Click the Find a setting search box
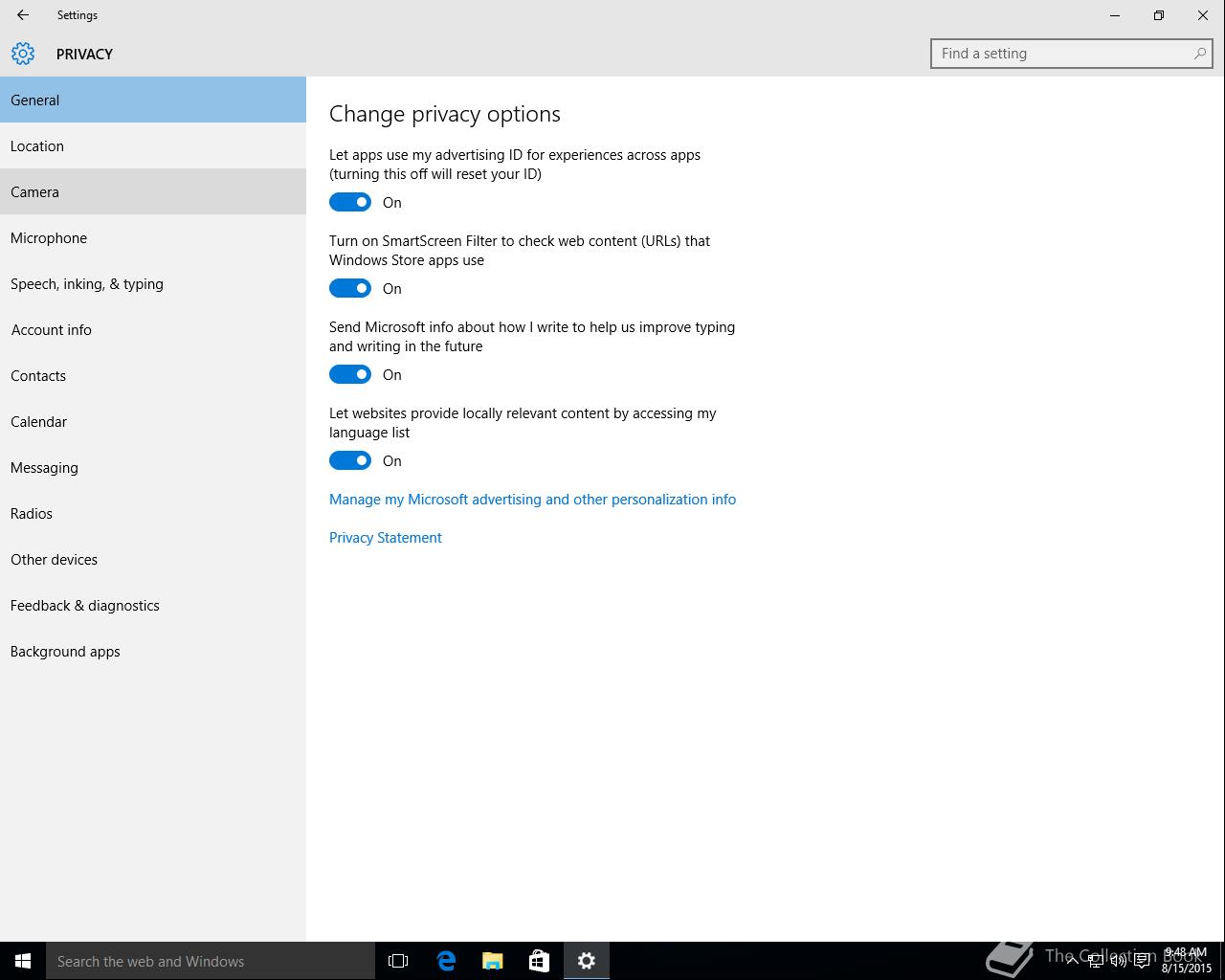This screenshot has height=980, width=1225. pos(1072,54)
